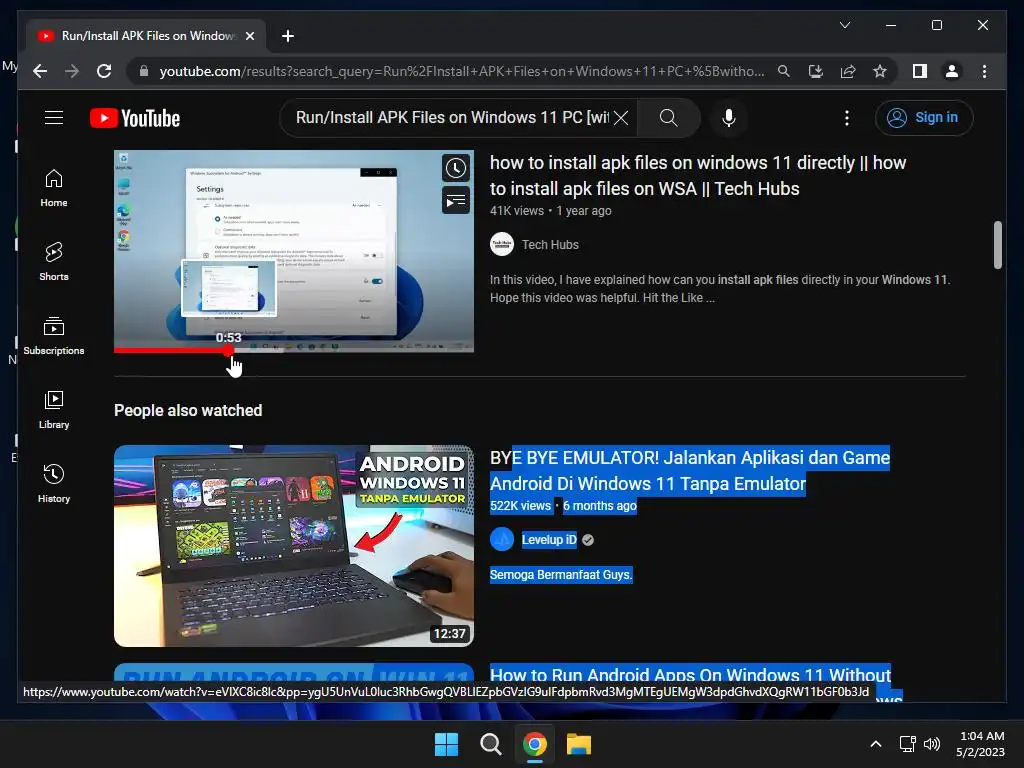Click the 'In this video, I have explained' description
1024x768 pixels.
pyautogui.click(x=720, y=289)
